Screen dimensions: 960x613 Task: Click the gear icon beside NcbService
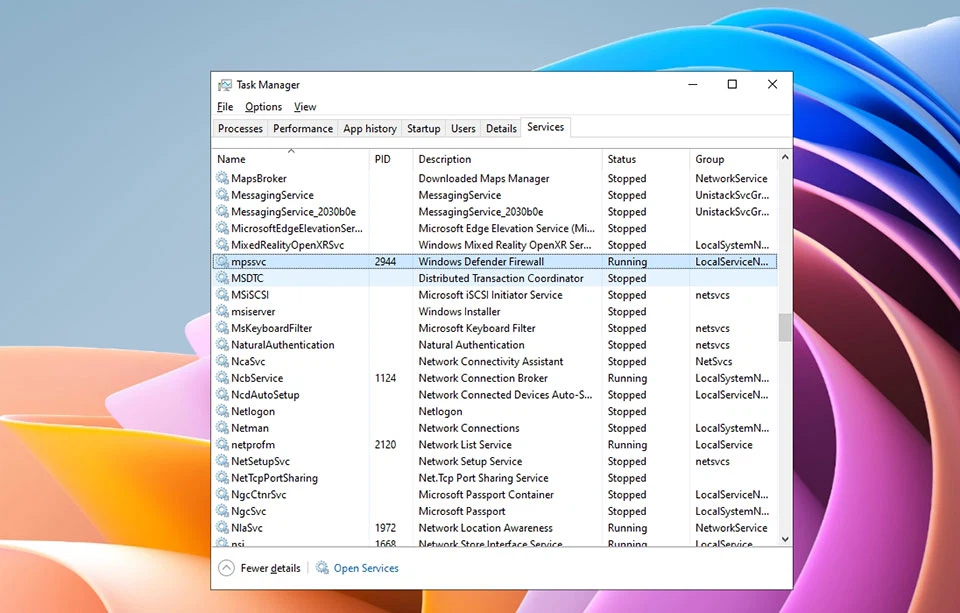222,378
